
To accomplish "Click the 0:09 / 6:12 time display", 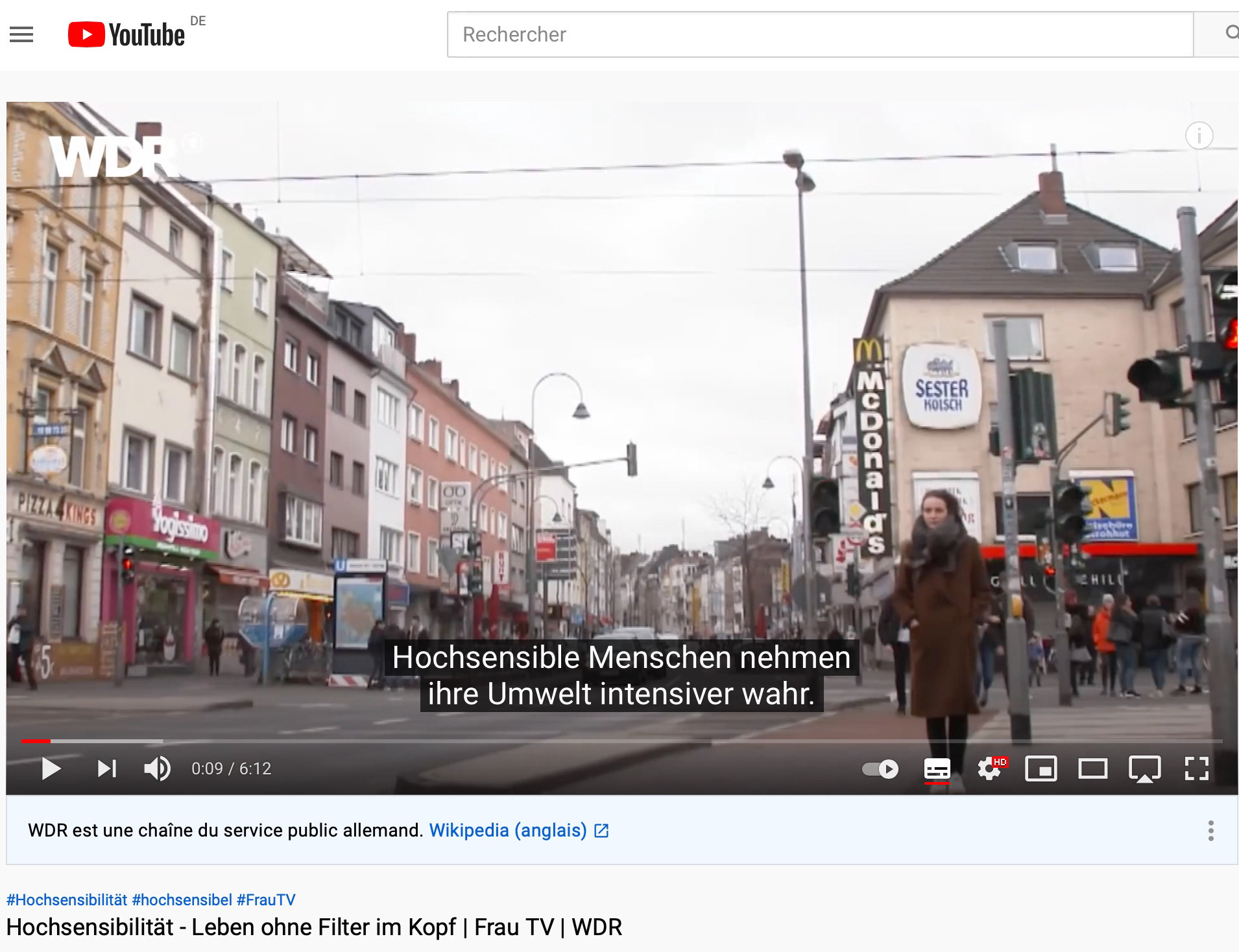I will 231,768.
